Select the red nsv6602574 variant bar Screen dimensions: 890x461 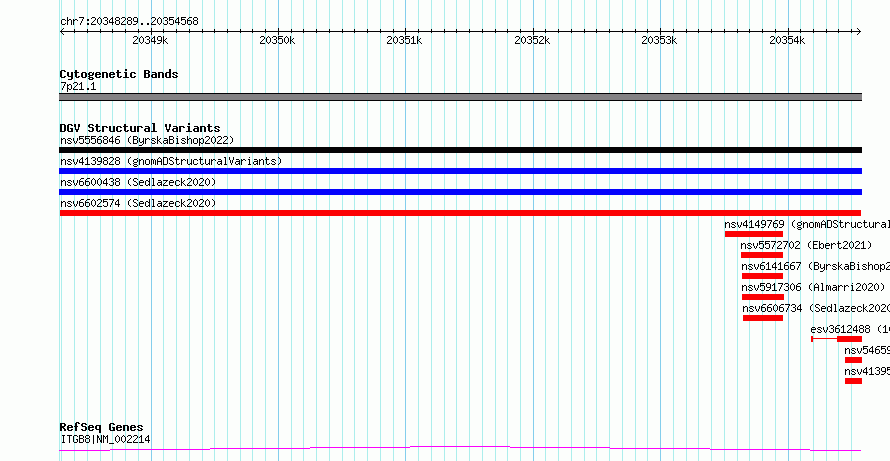(460, 213)
